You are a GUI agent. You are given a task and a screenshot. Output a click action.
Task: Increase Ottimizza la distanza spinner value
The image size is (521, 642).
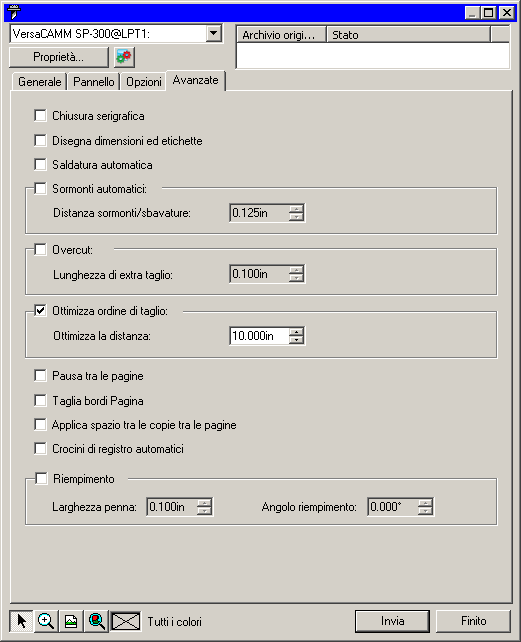[x=296, y=332]
